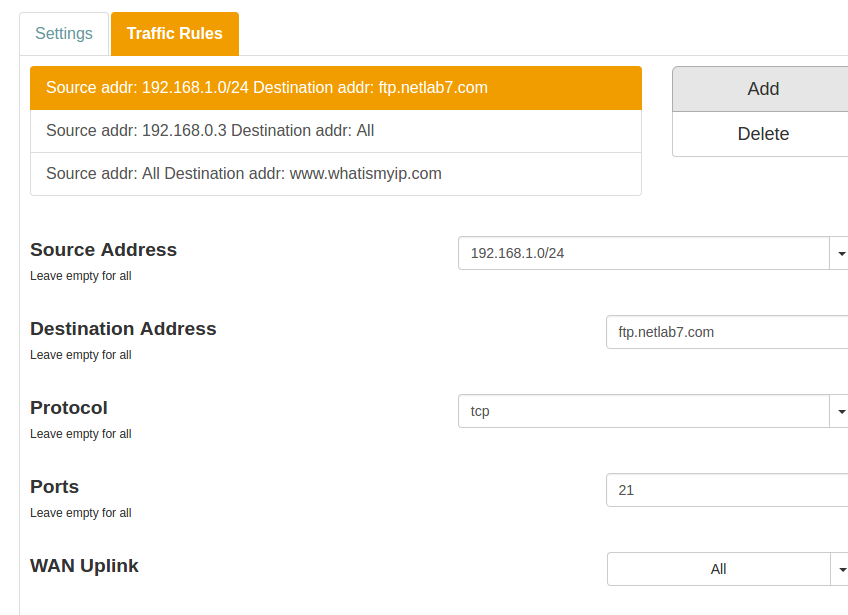Click the Ports label text
The width and height of the screenshot is (848, 615).
pos(55,487)
